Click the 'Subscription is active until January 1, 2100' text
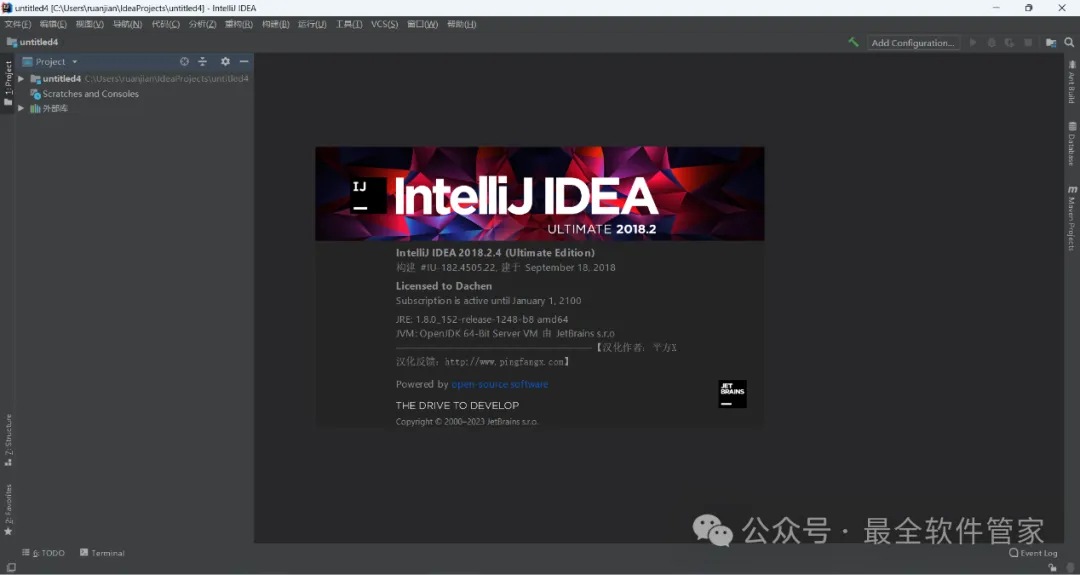 (x=488, y=301)
